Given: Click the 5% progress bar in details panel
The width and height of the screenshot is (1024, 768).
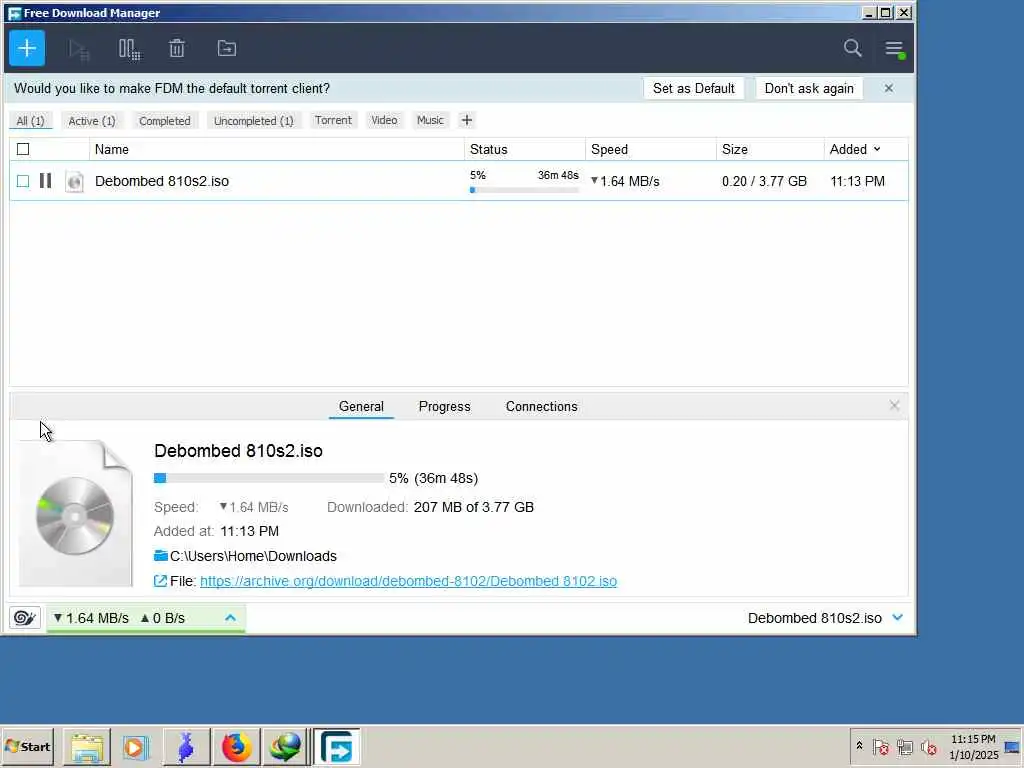Looking at the screenshot, I should (x=269, y=478).
